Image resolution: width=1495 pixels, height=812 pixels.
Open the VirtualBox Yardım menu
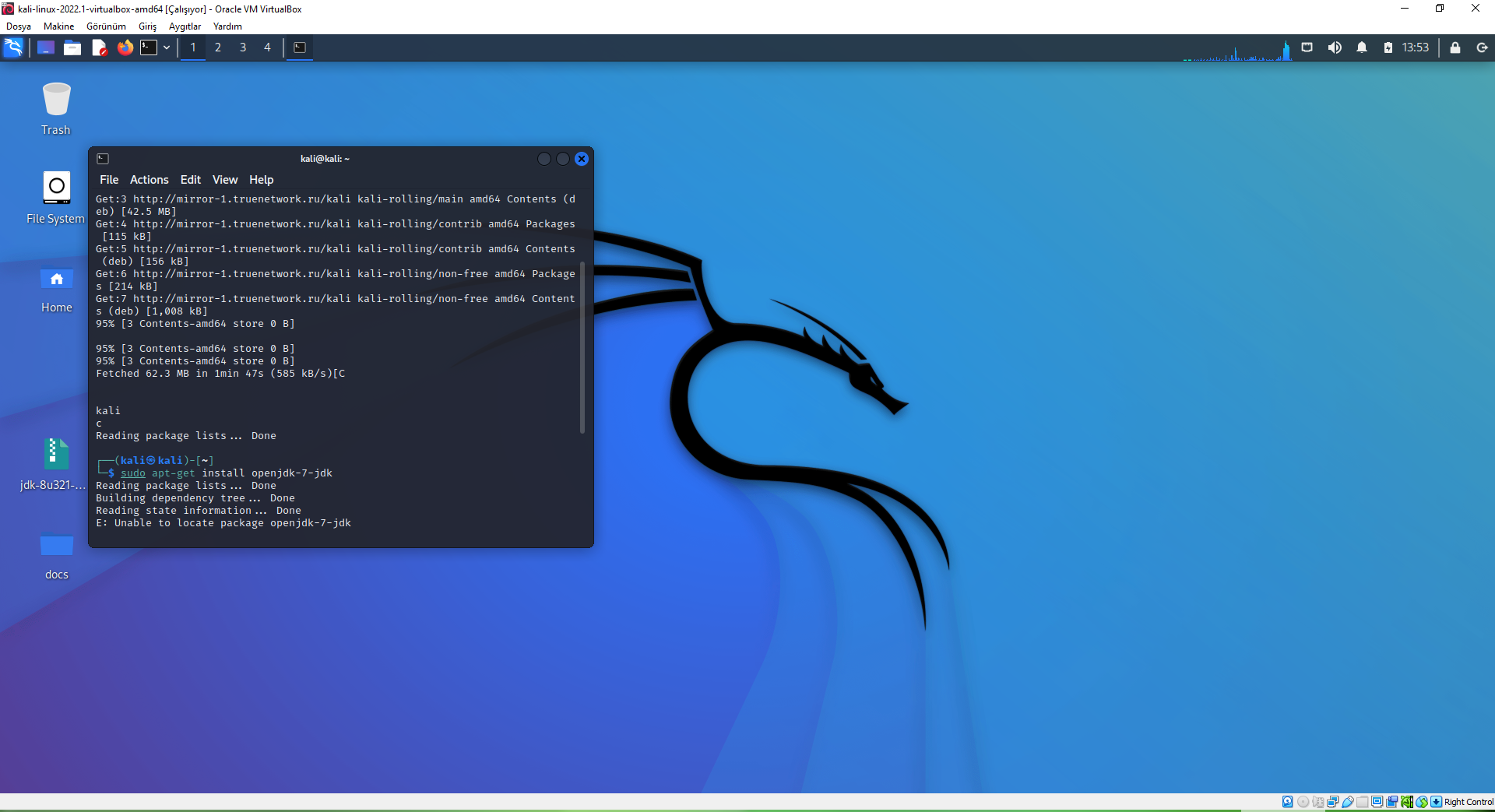(x=227, y=26)
